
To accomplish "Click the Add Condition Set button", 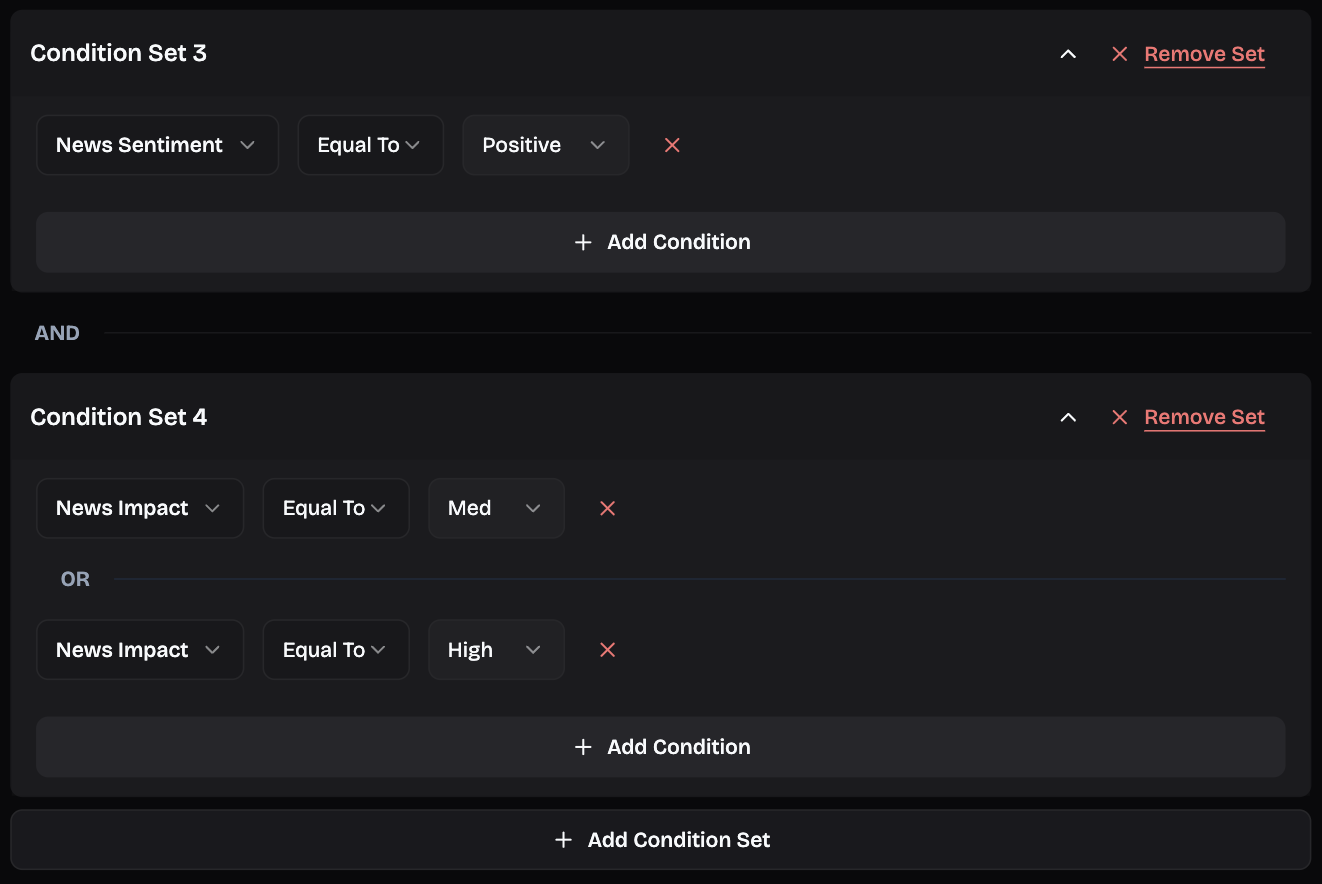I will pyautogui.click(x=660, y=840).
